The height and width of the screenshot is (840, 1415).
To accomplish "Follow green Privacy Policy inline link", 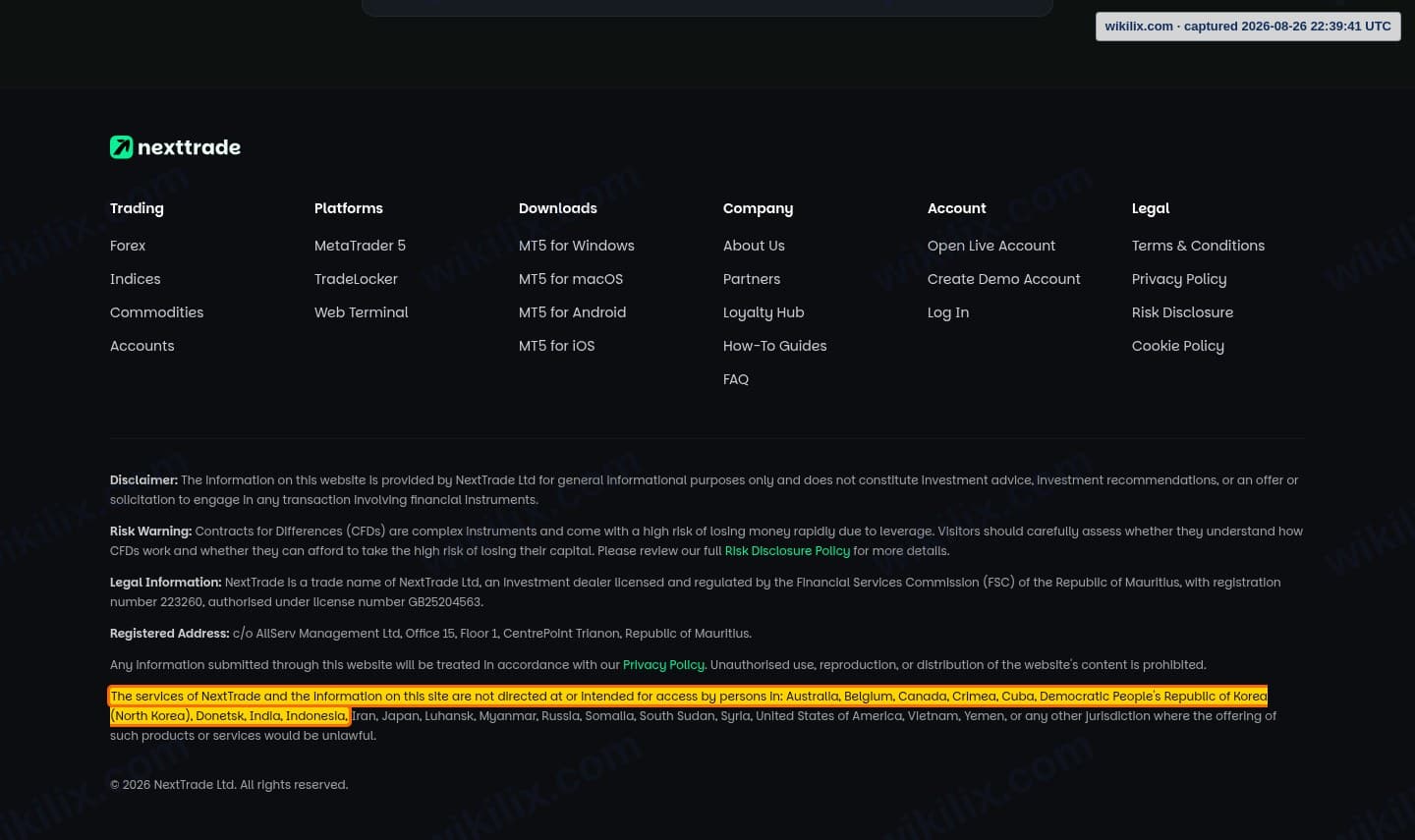I will pos(663,665).
